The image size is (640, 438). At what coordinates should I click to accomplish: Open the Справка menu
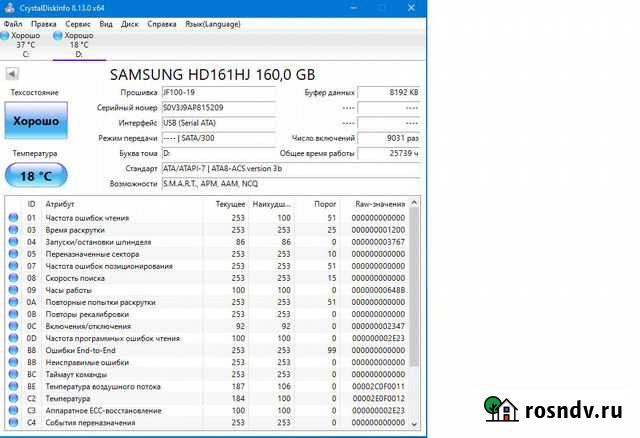[x=162, y=22]
